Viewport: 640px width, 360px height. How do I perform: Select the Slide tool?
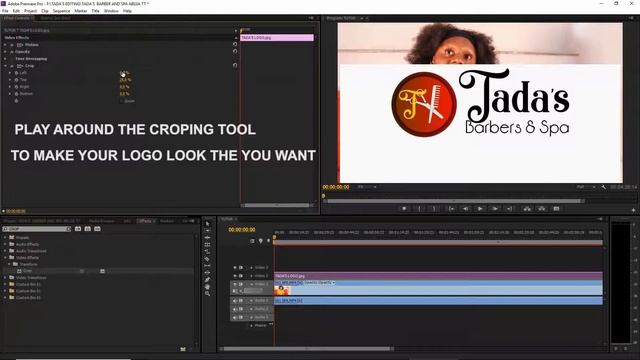(207, 273)
